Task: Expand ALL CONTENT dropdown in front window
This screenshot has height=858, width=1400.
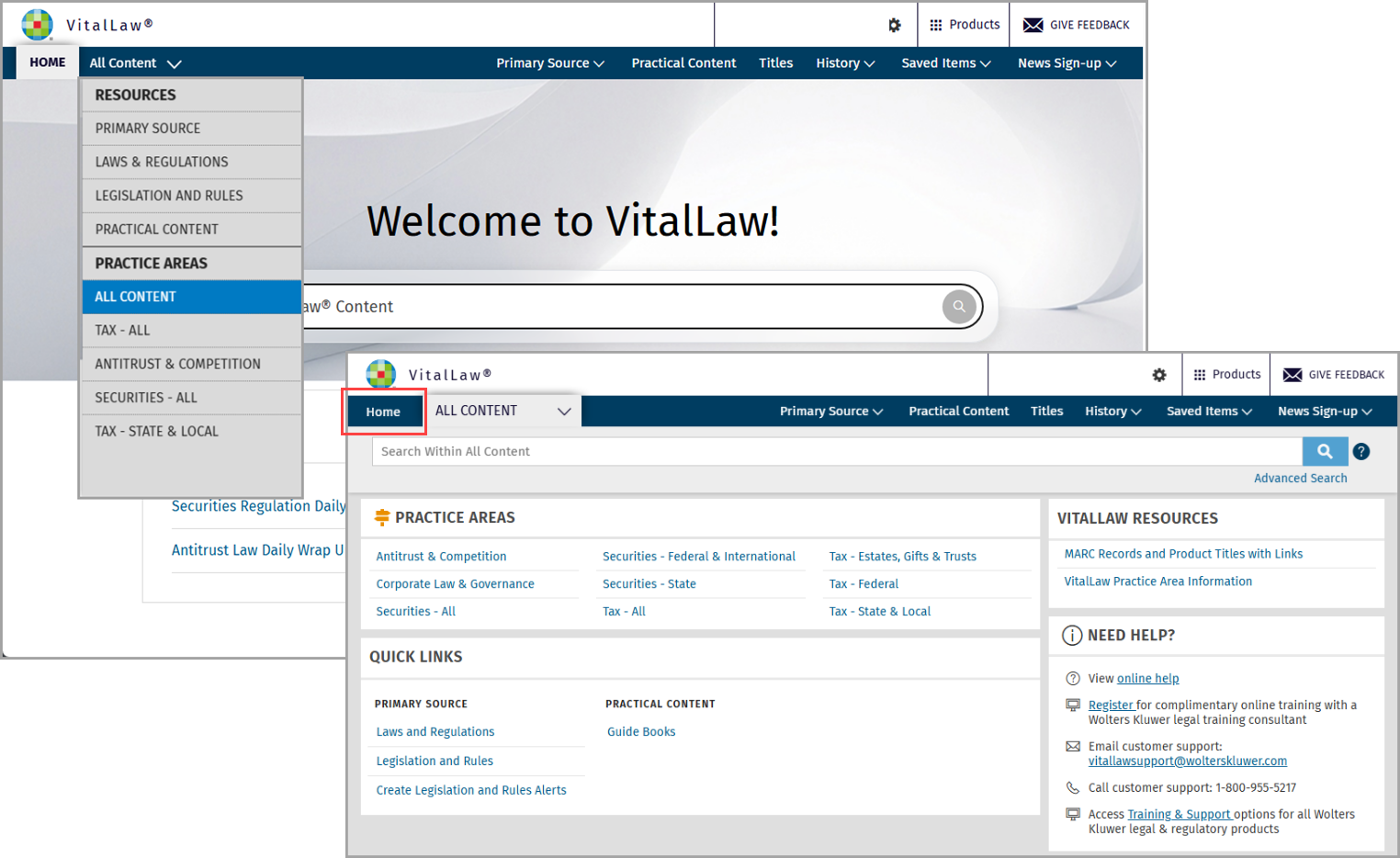Action: [503, 411]
